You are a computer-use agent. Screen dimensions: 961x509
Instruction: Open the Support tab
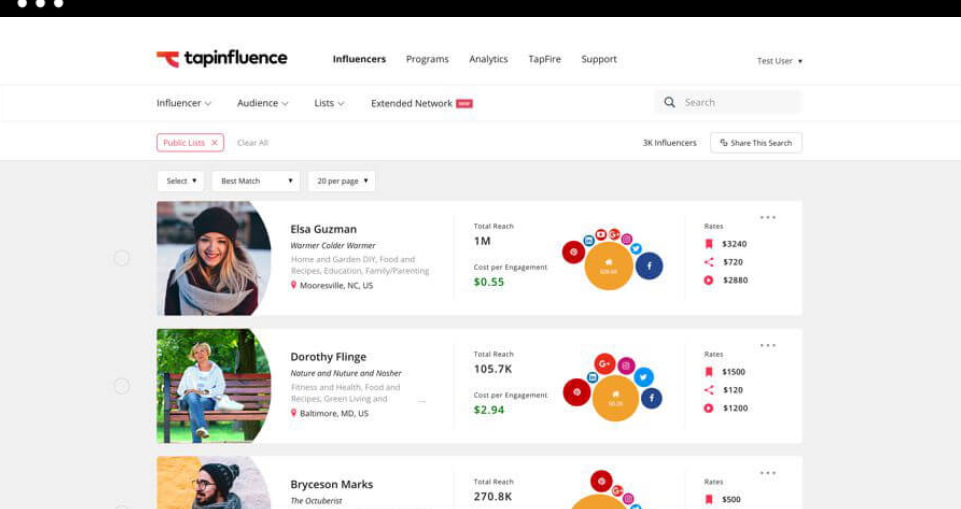599,59
